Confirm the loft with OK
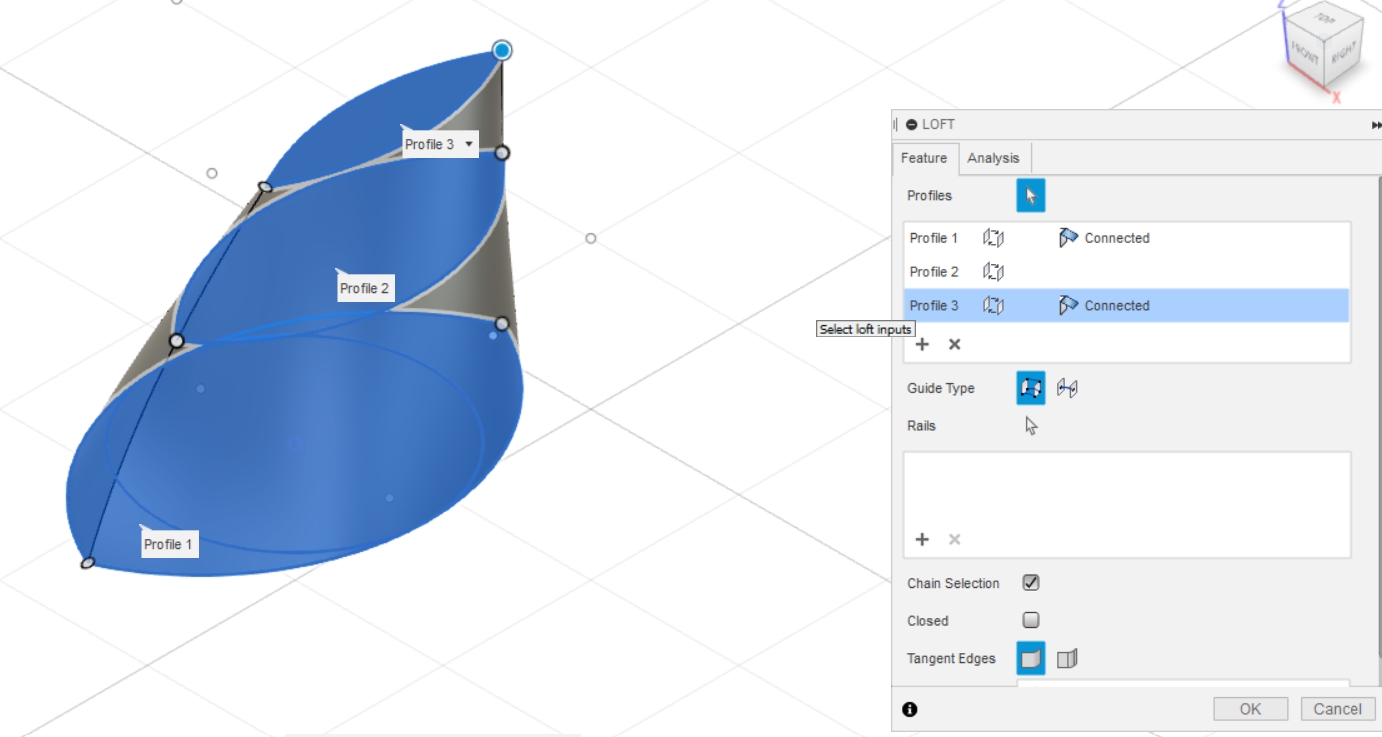This screenshot has width=1382, height=737. pos(1250,709)
